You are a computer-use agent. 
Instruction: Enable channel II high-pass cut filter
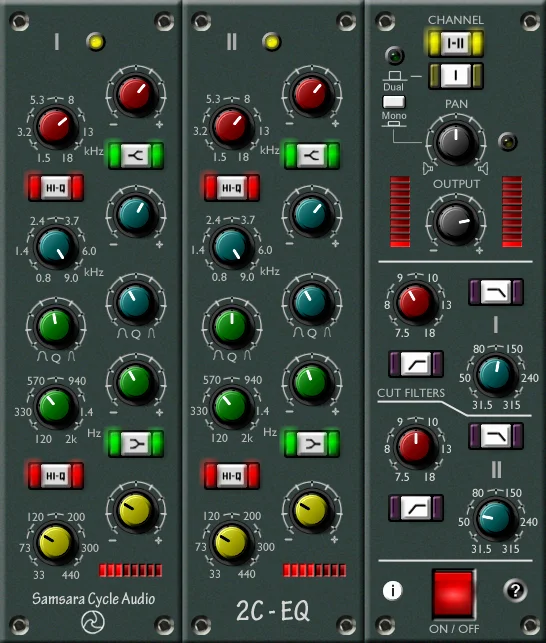tap(416, 508)
